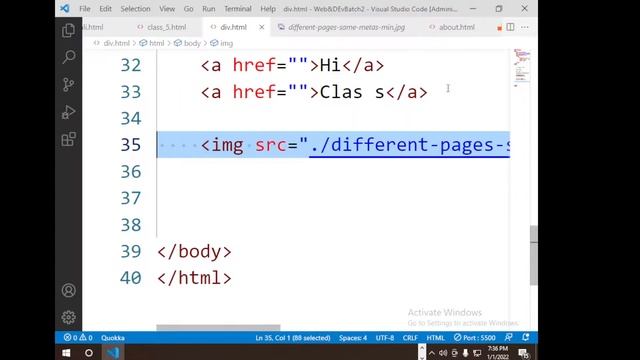Screen dimensions: 640x360
Task: Open the File menu
Action: (x=85, y=9)
